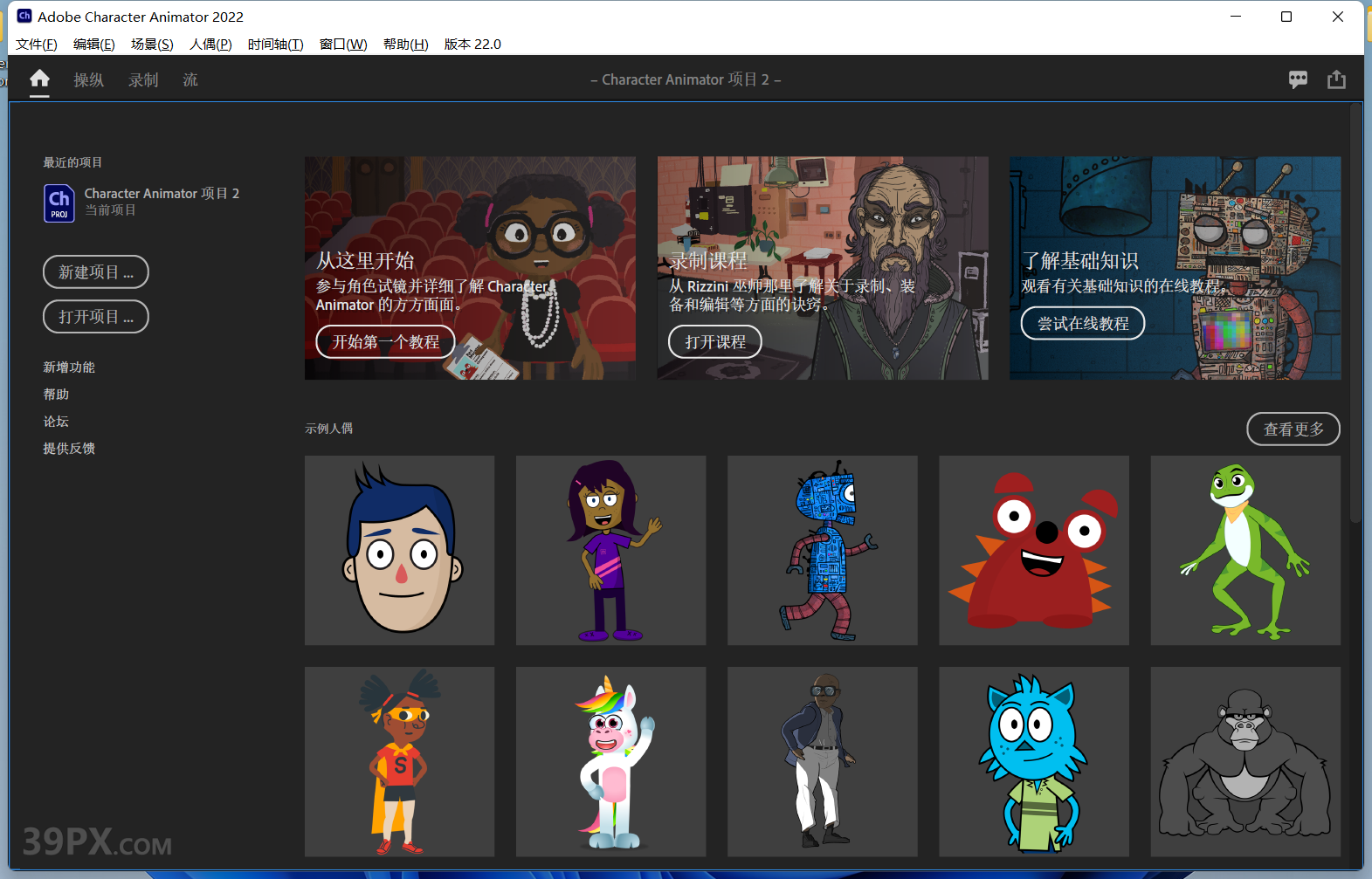The width and height of the screenshot is (1372, 879).
Task: Click the 录制课程 wizard banner
Action: tap(823, 268)
